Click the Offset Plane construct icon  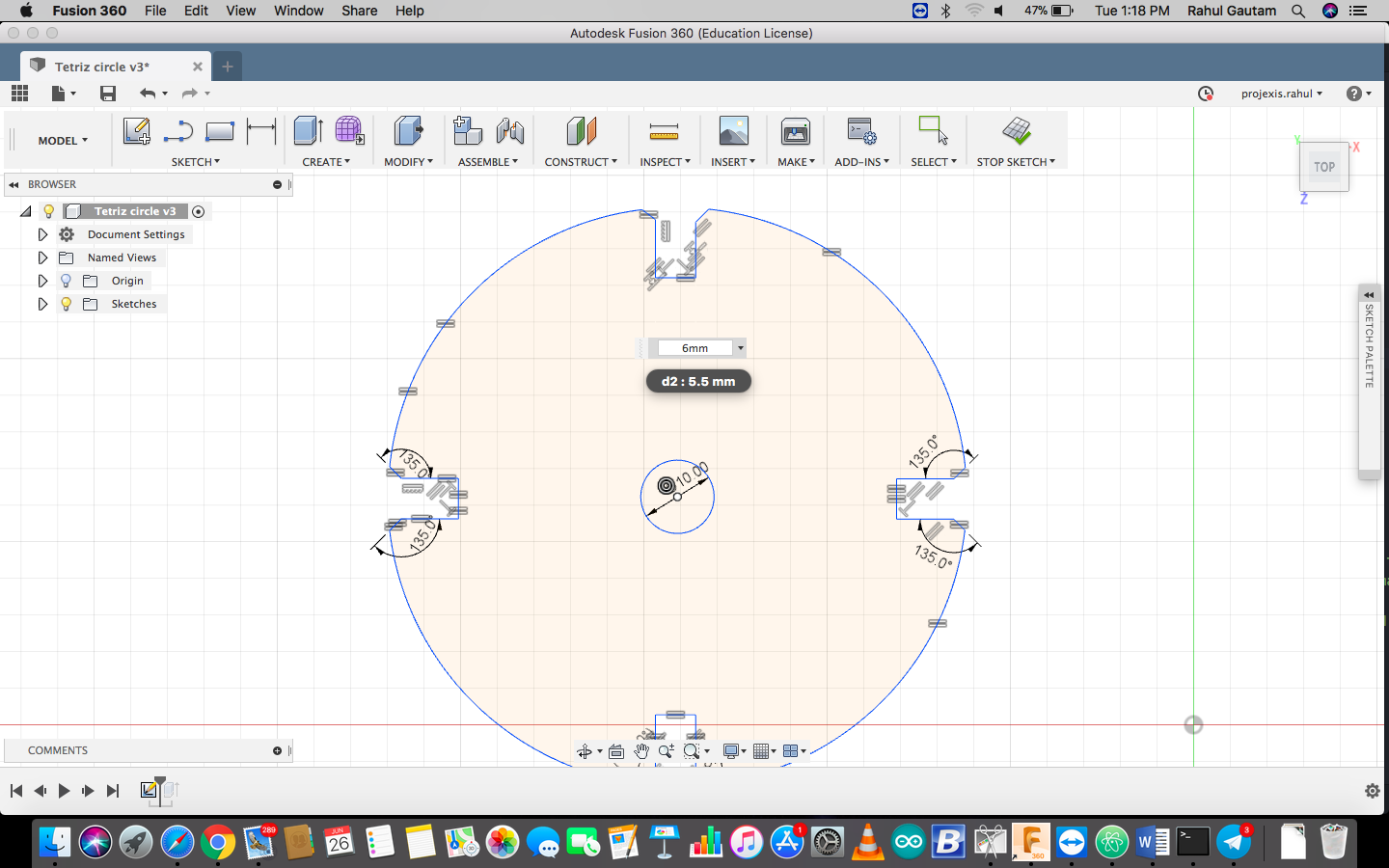coord(581,131)
